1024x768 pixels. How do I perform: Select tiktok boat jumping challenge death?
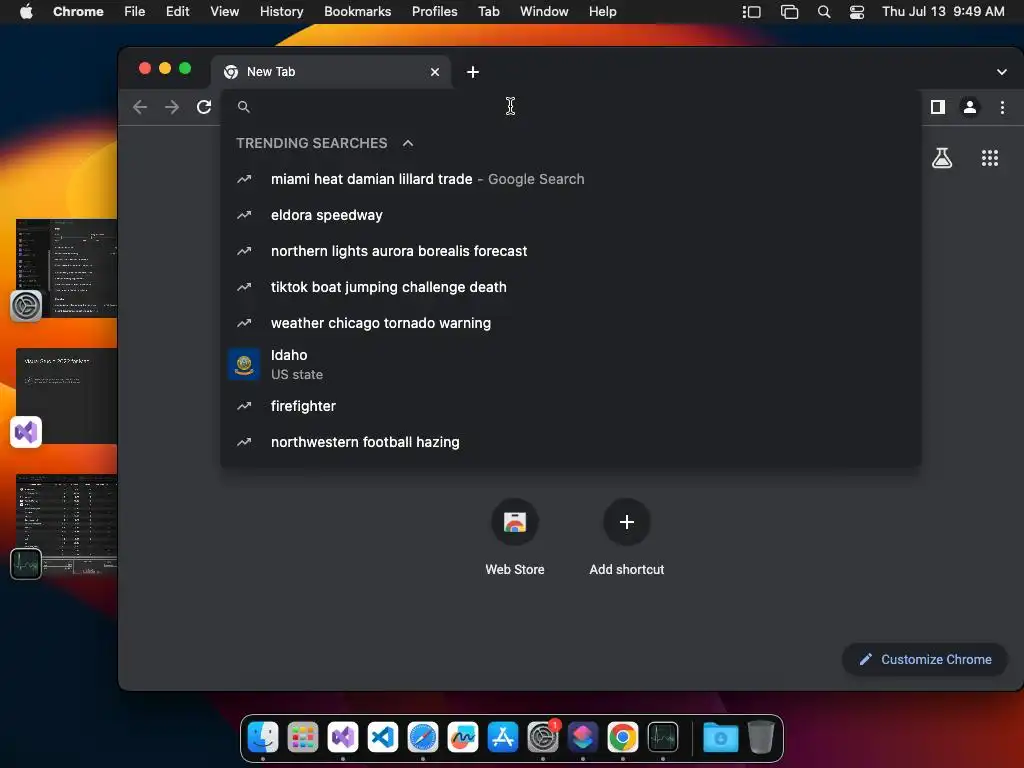coord(571,287)
